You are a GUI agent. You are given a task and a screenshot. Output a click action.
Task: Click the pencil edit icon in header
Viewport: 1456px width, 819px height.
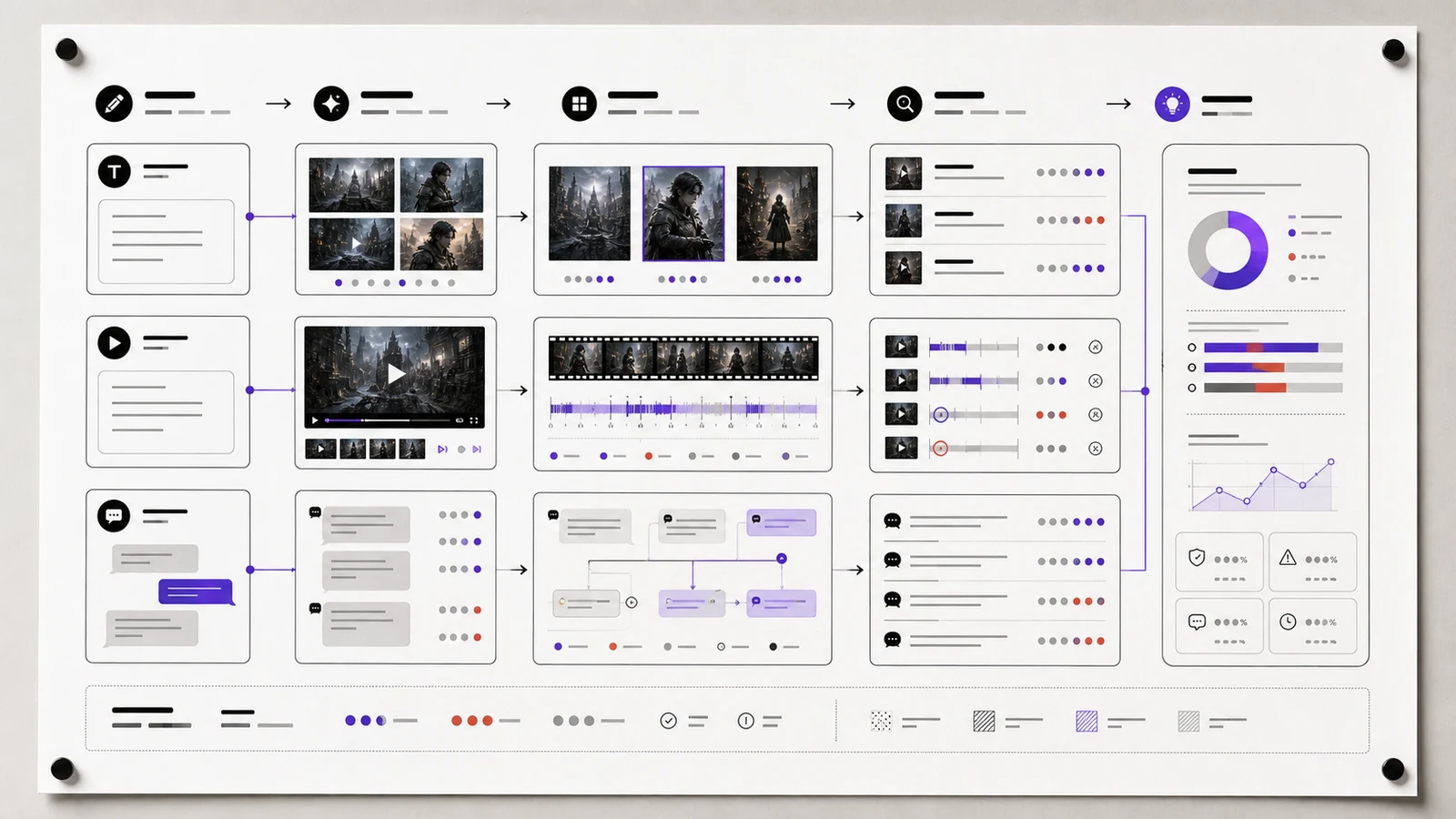click(114, 104)
